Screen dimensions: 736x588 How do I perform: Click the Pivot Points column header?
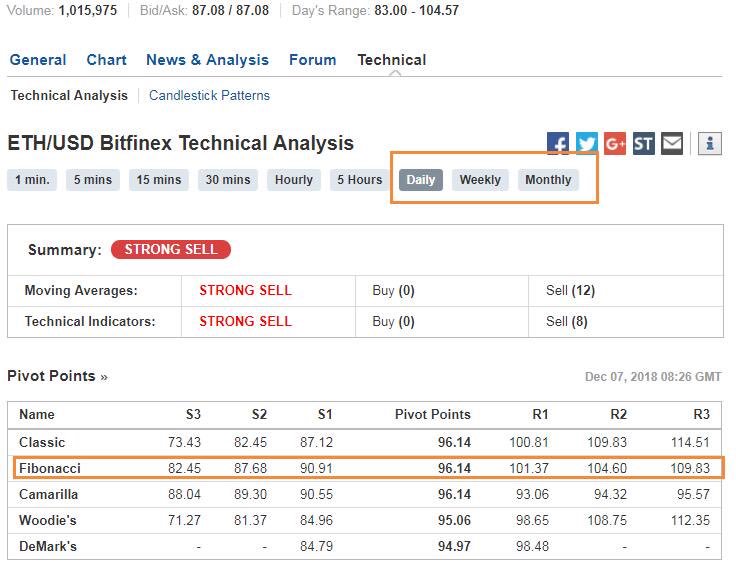pos(433,414)
